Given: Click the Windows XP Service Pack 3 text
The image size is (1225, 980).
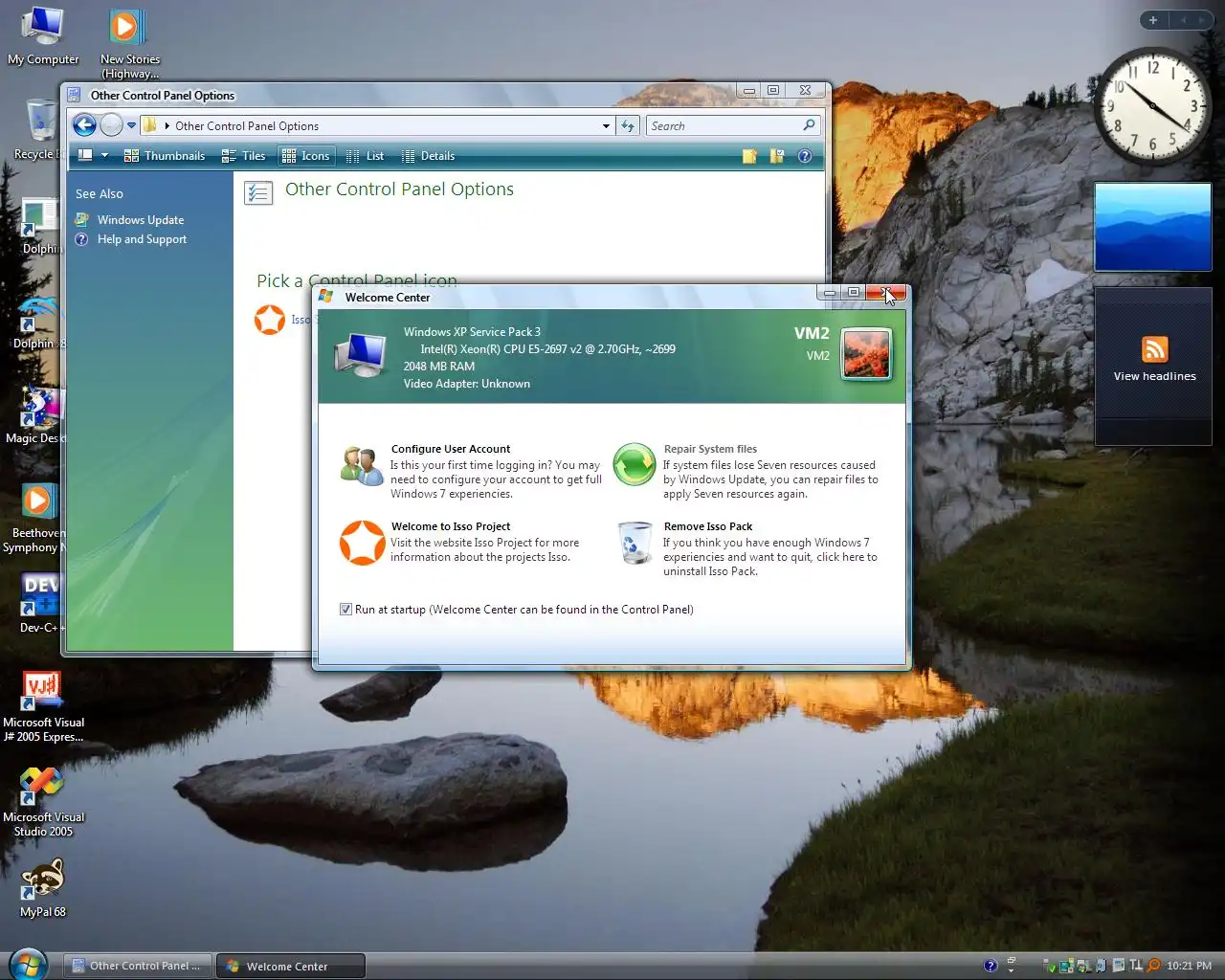Looking at the screenshot, I should pyautogui.click(x=472, y=332).
